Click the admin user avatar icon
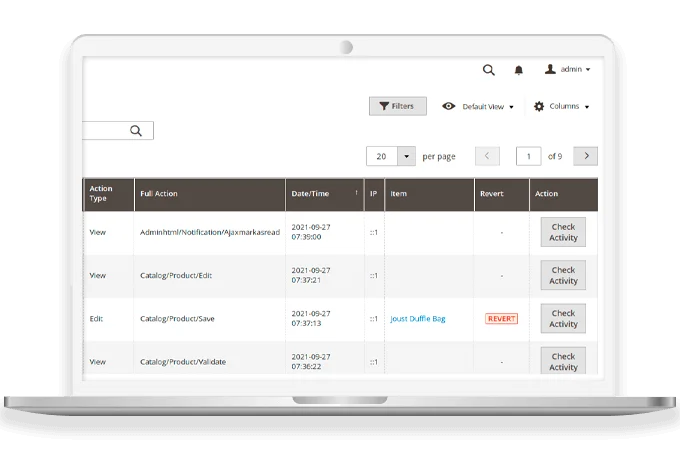 click(549, 70)
